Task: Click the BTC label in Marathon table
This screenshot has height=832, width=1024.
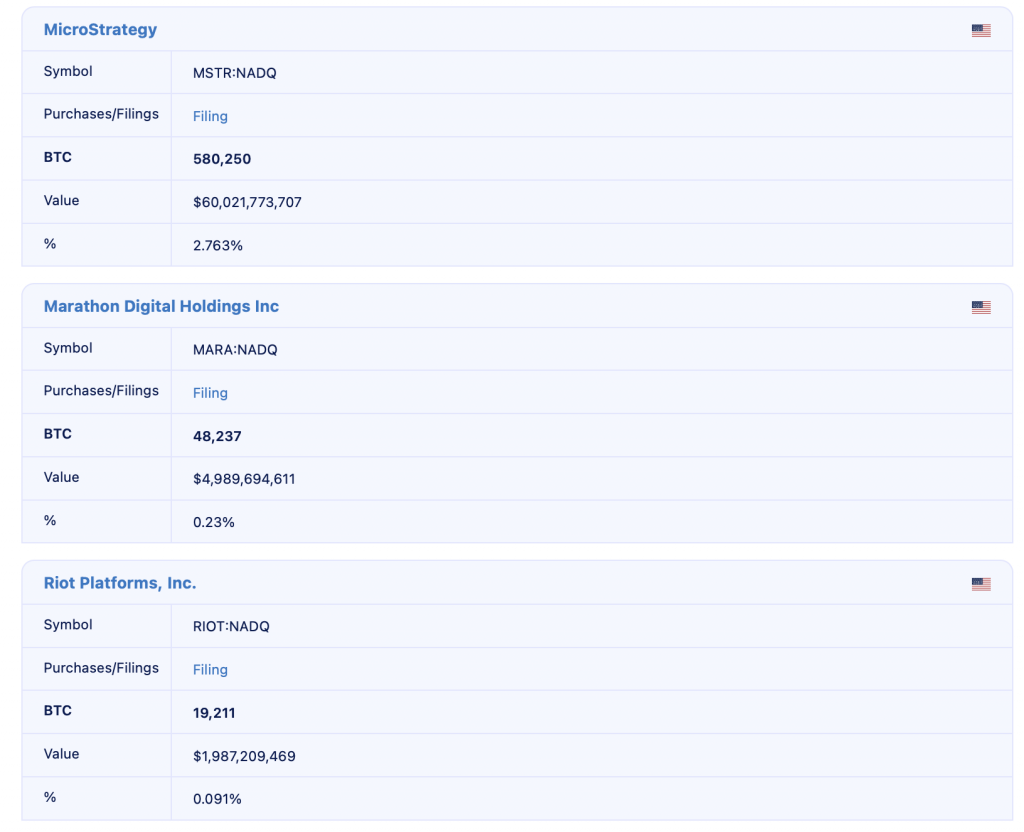Action: 57,434
